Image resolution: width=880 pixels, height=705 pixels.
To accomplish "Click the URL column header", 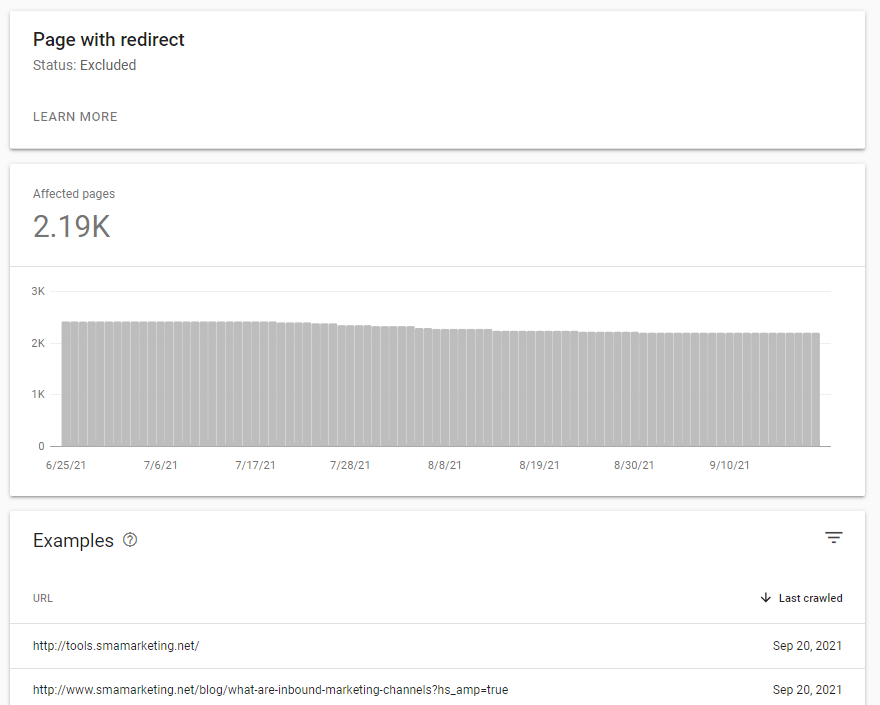I will 43,598.
